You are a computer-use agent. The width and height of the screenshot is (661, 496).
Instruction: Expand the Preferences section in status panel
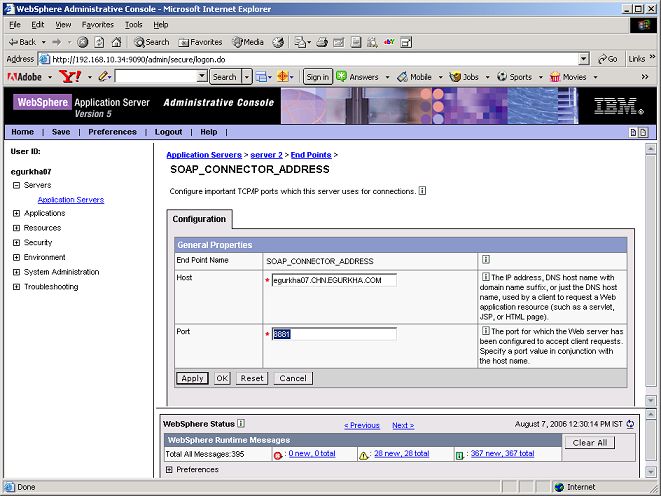coord(169,469)
